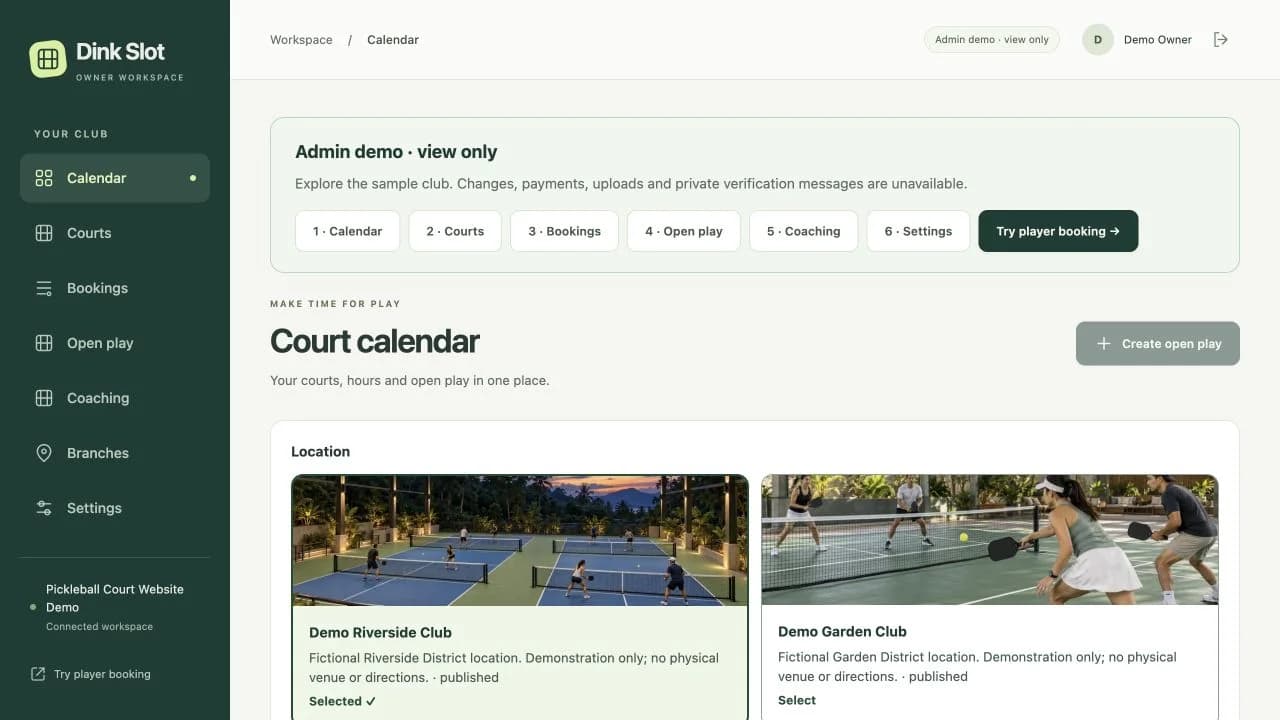
Task: Click the Dink Slot logo icon
Action: (48, 59)
